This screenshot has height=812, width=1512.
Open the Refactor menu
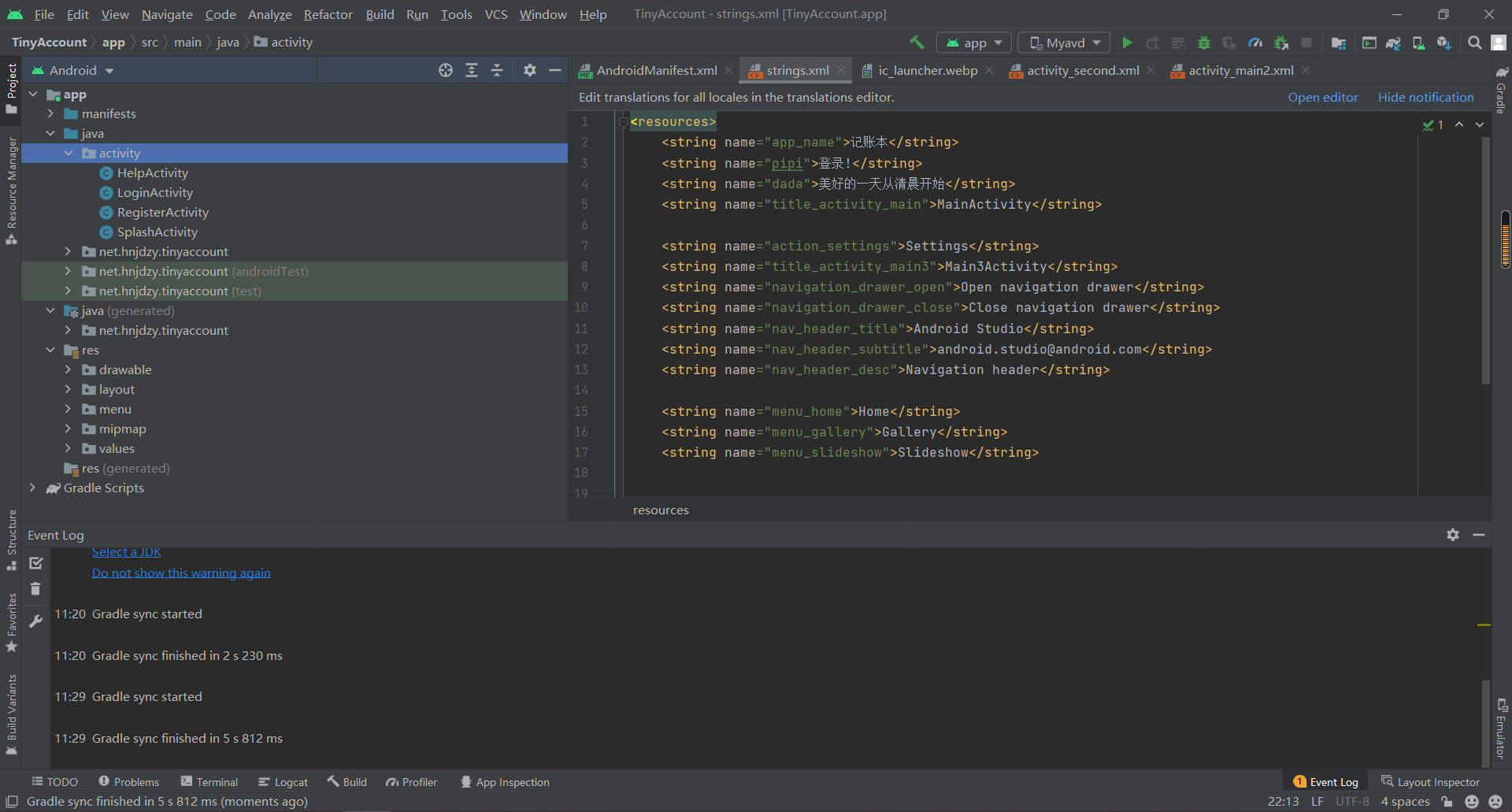click(x=328, y=14)
